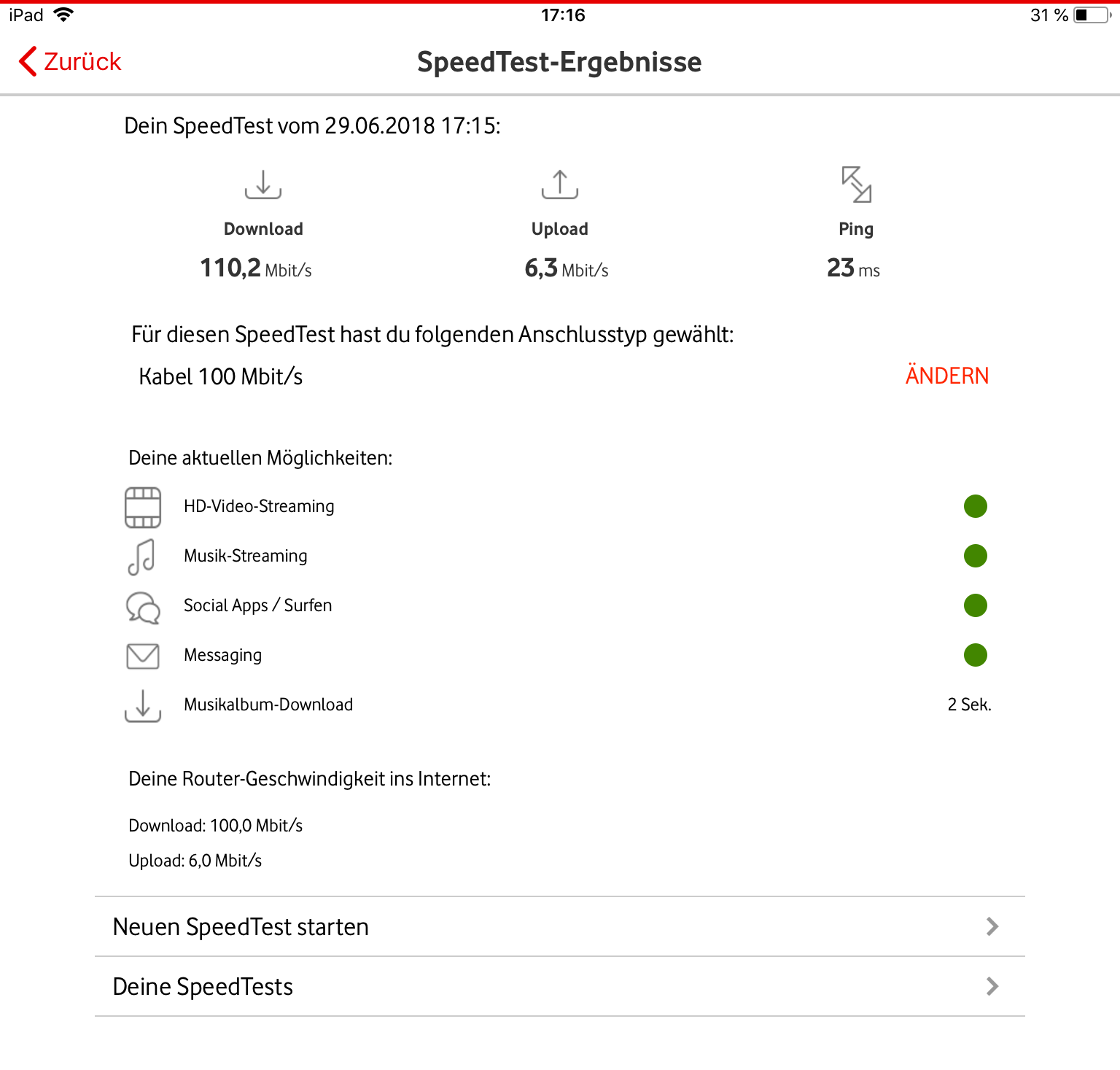Tap the Upload arrow icon

click(560, 184)
